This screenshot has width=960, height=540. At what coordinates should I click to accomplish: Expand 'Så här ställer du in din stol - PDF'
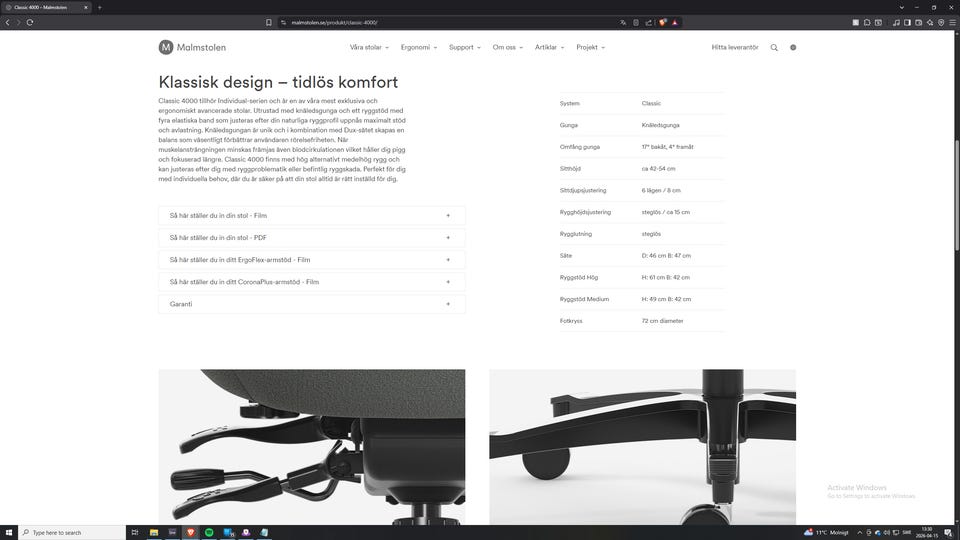click(312, 238)
